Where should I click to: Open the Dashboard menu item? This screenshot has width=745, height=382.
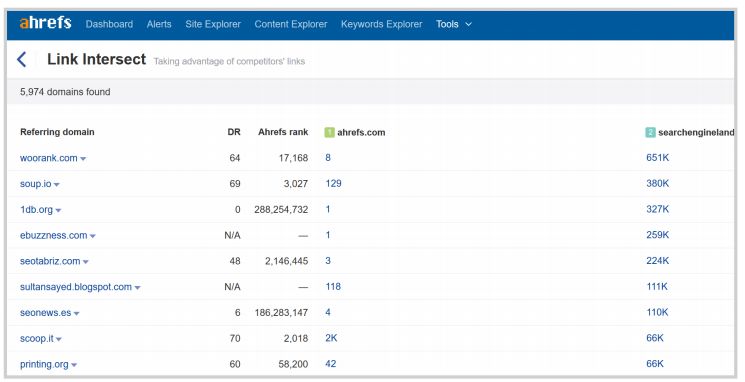pyautogui.click(x=109, y=24)
